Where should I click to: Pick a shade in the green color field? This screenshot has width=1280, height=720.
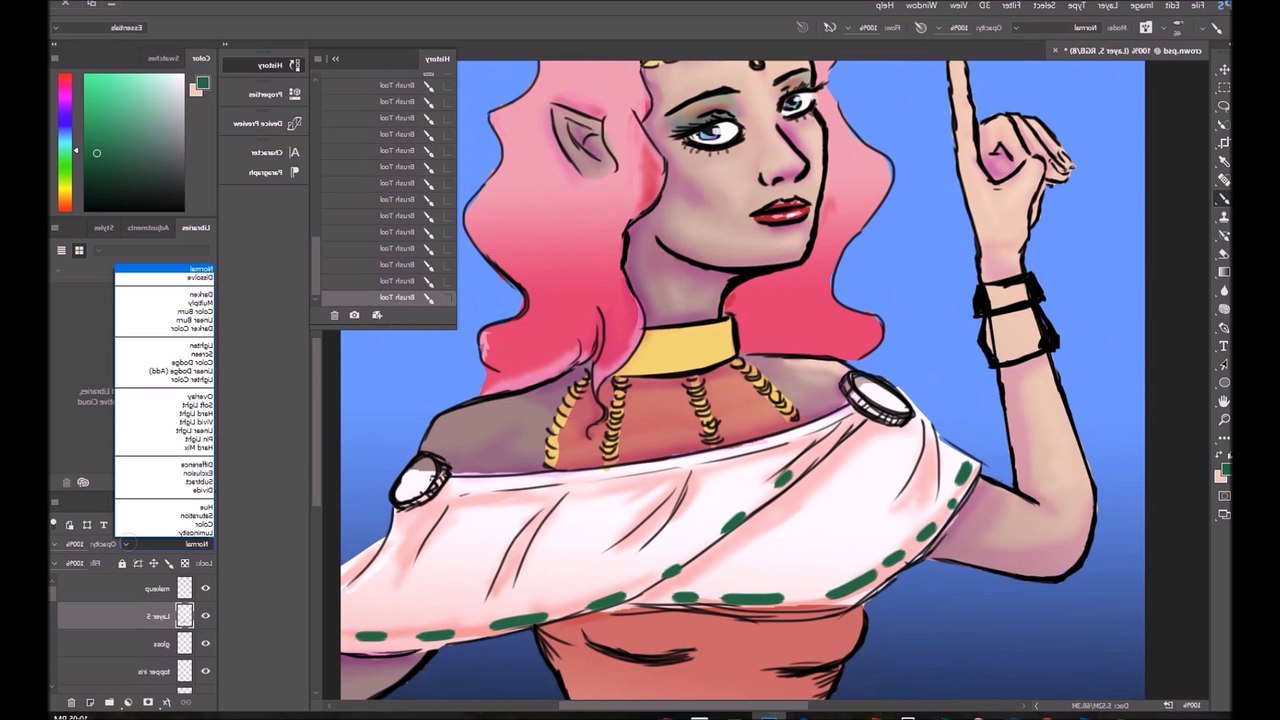click(x=134, y=142)
